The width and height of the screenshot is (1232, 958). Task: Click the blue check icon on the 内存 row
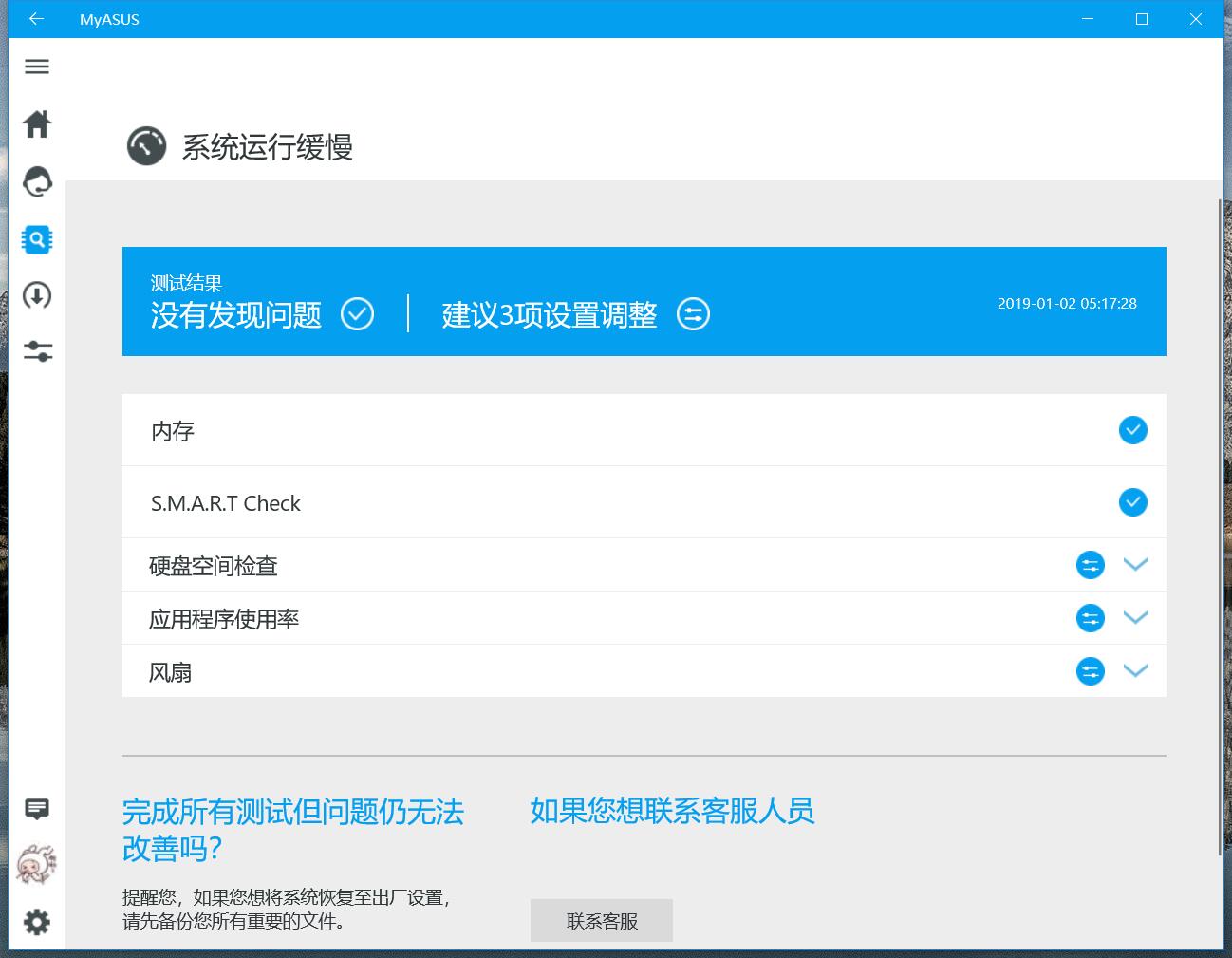(x=1132, y=430)
